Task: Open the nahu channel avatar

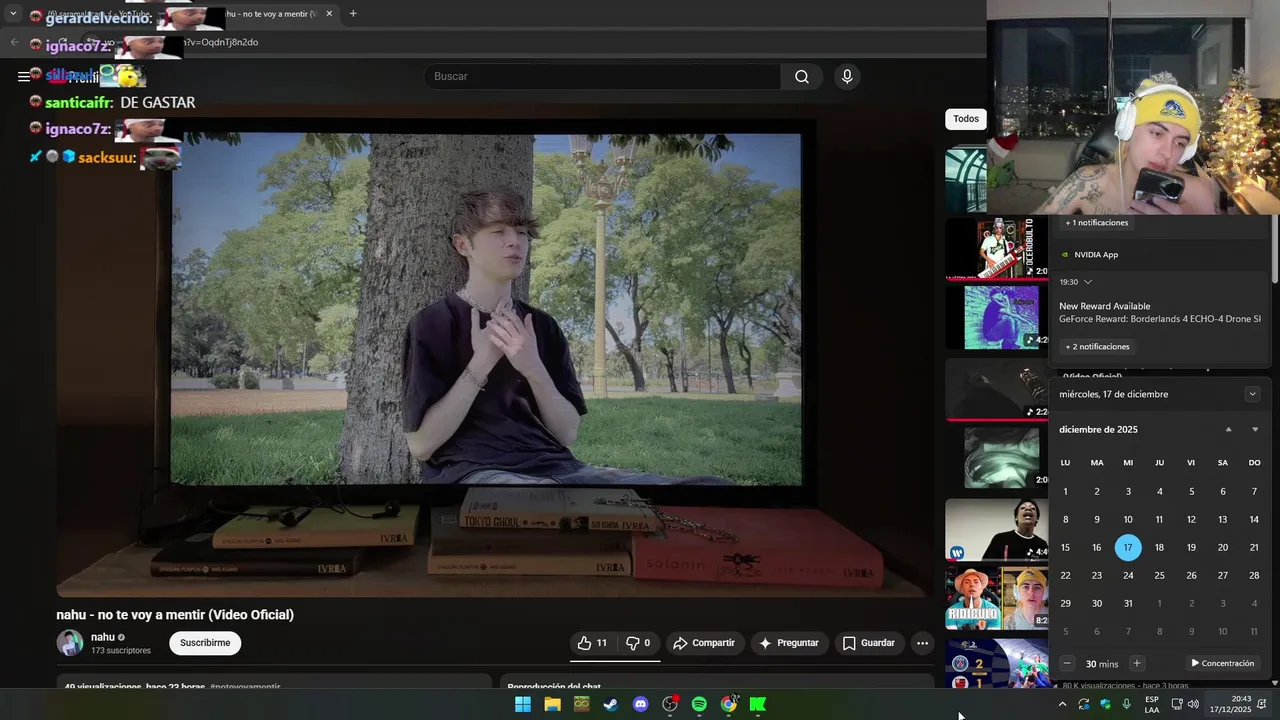Action: (x=70, y=643)
